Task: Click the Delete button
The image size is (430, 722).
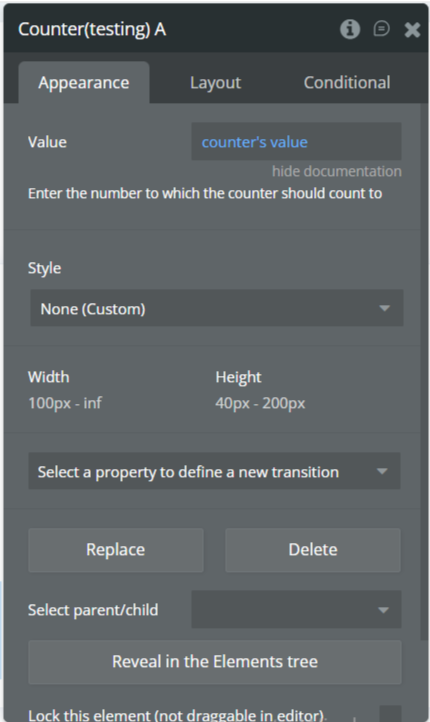Action: click(x=313, y=550)
